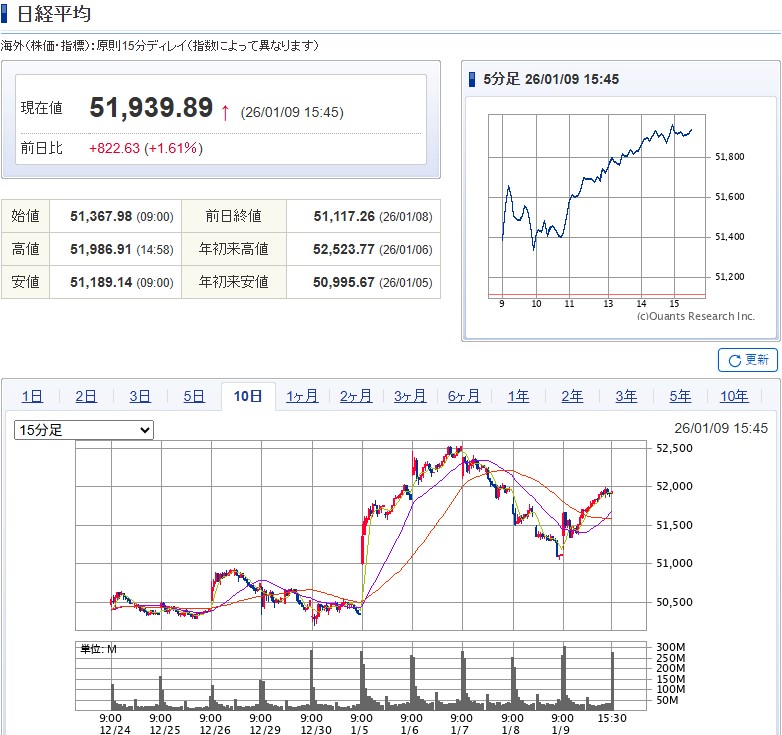Open the 3ヶ月 chart tab
This screenshot has height=735, width=782.
[410, 397]
